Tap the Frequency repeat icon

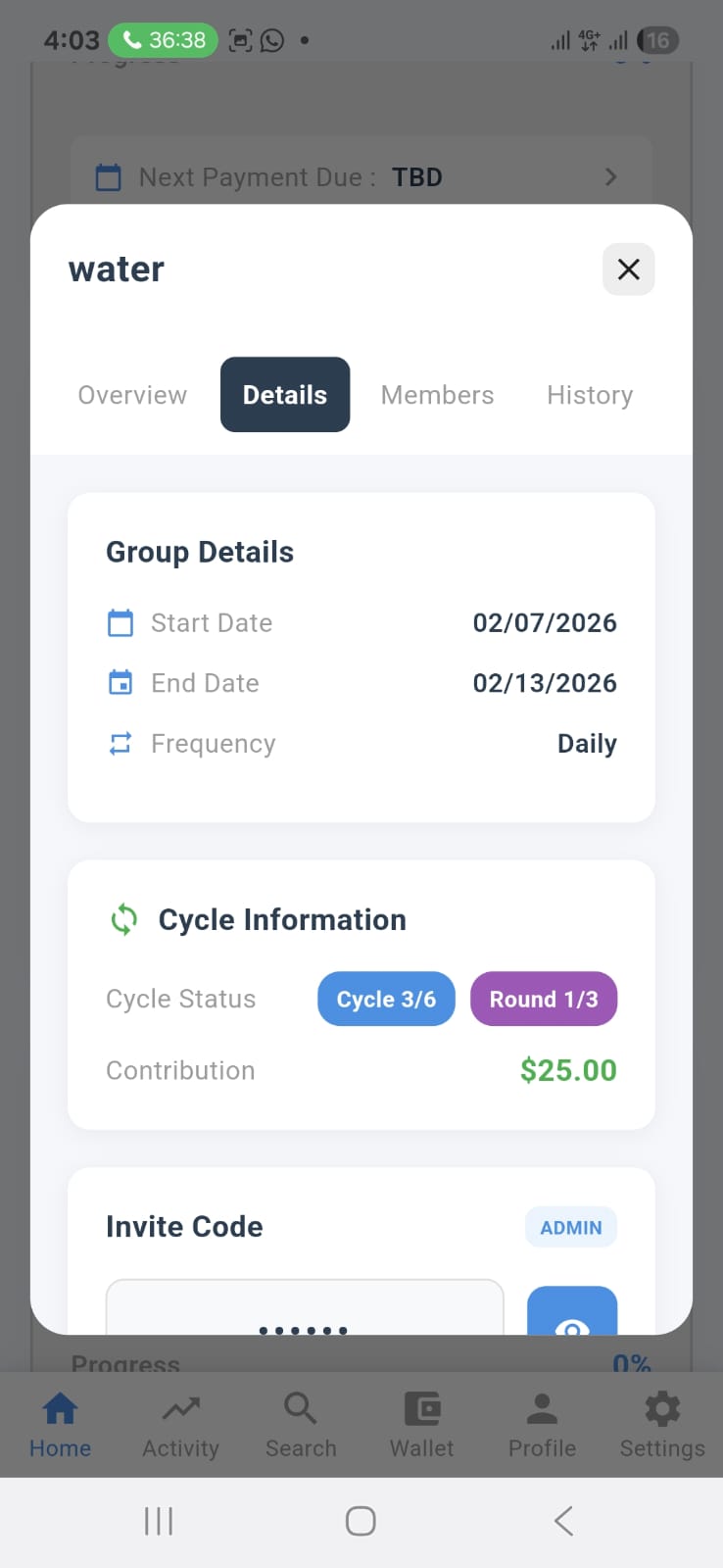[120, 744]
